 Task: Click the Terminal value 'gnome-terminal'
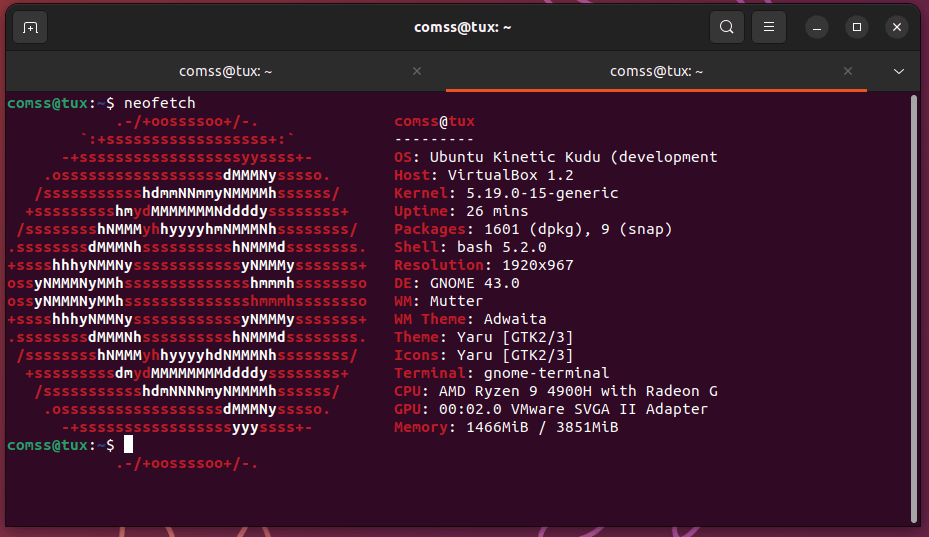coord(546,373)
